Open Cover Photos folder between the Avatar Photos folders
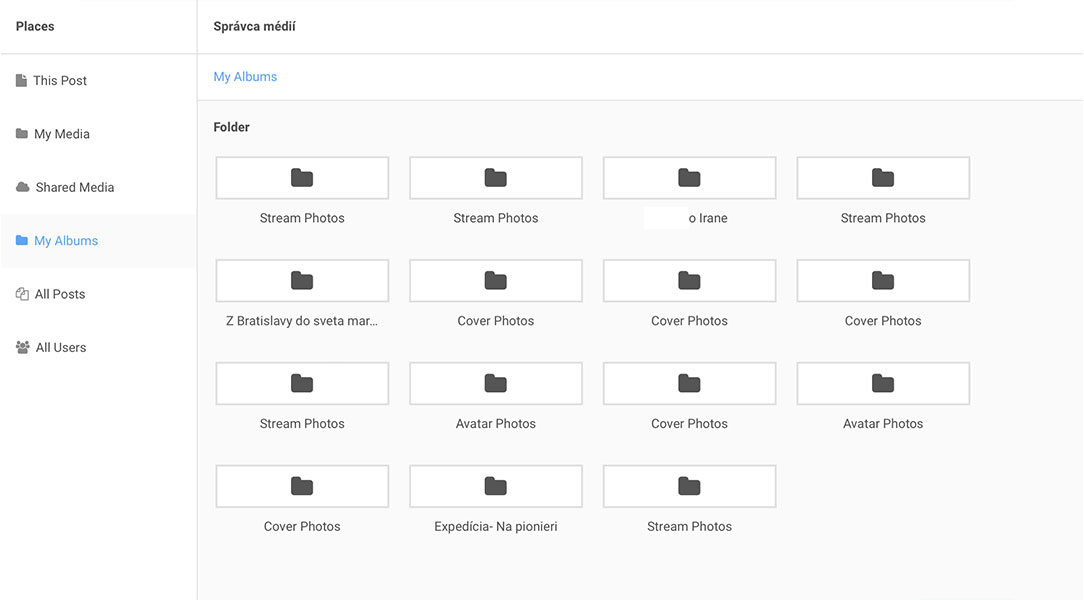This screenshot has width=1084, height=600. tap(689, 384)
